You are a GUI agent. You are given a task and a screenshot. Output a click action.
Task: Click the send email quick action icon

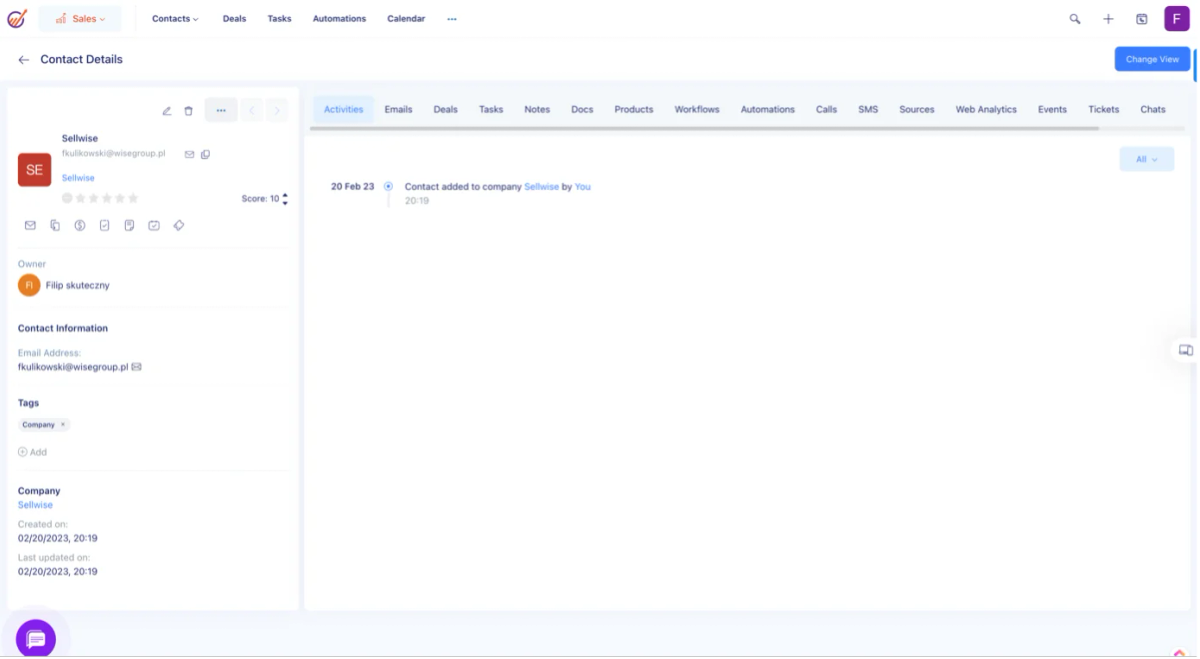click(x=30, y=226)
